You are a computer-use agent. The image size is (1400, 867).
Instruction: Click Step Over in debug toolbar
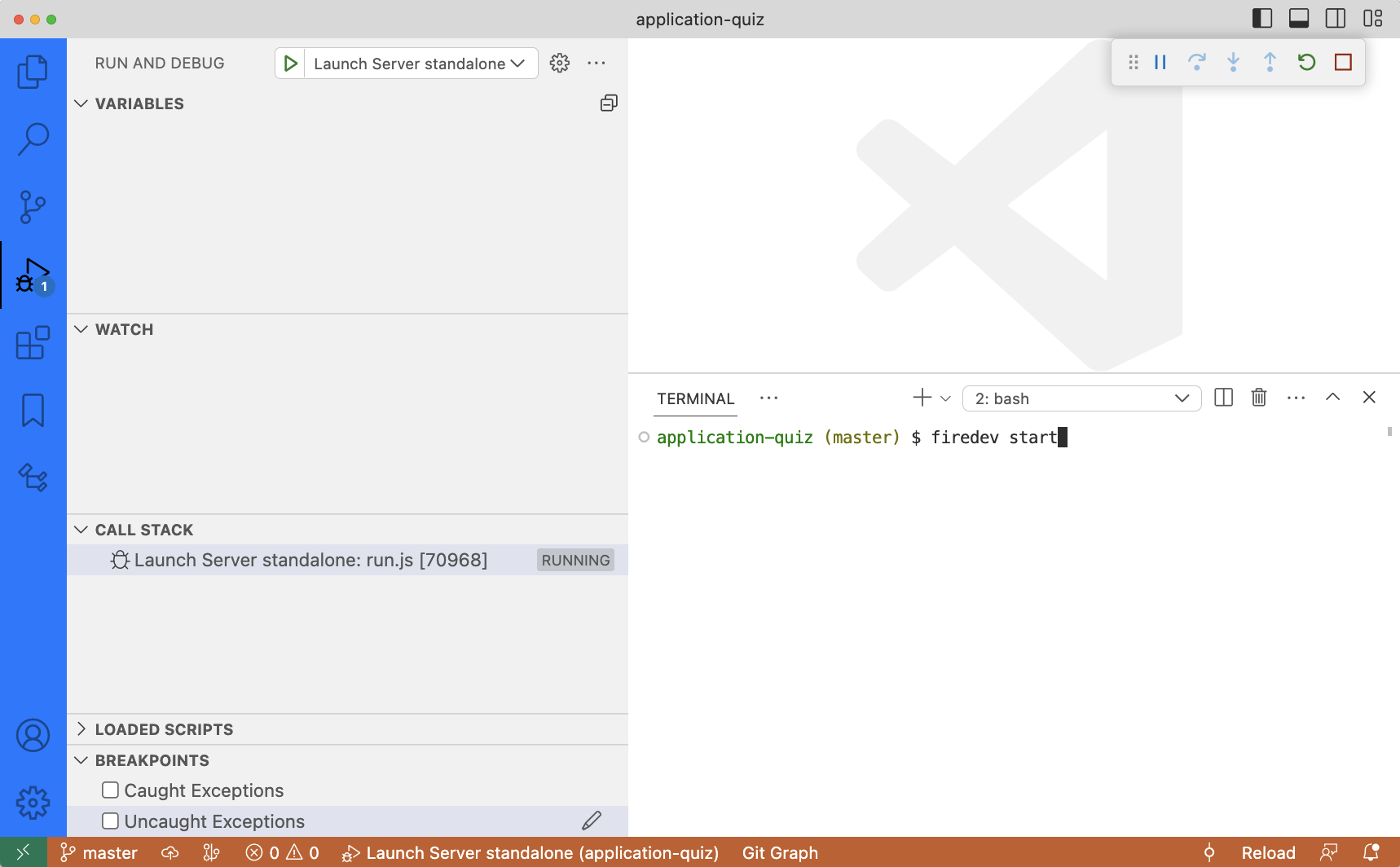pos(1196,62)
